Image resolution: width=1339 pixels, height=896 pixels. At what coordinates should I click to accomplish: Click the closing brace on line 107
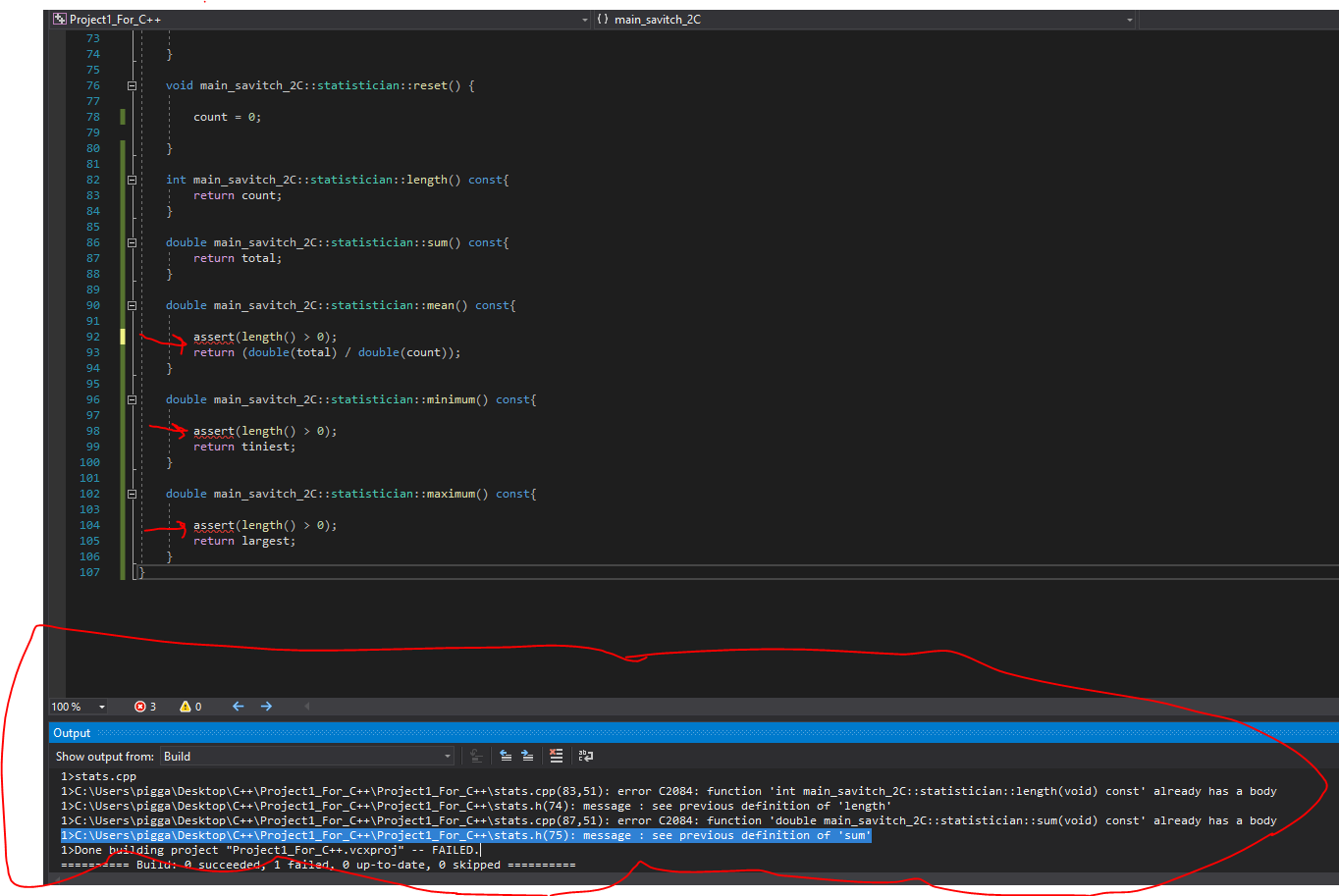pos(141,572)
